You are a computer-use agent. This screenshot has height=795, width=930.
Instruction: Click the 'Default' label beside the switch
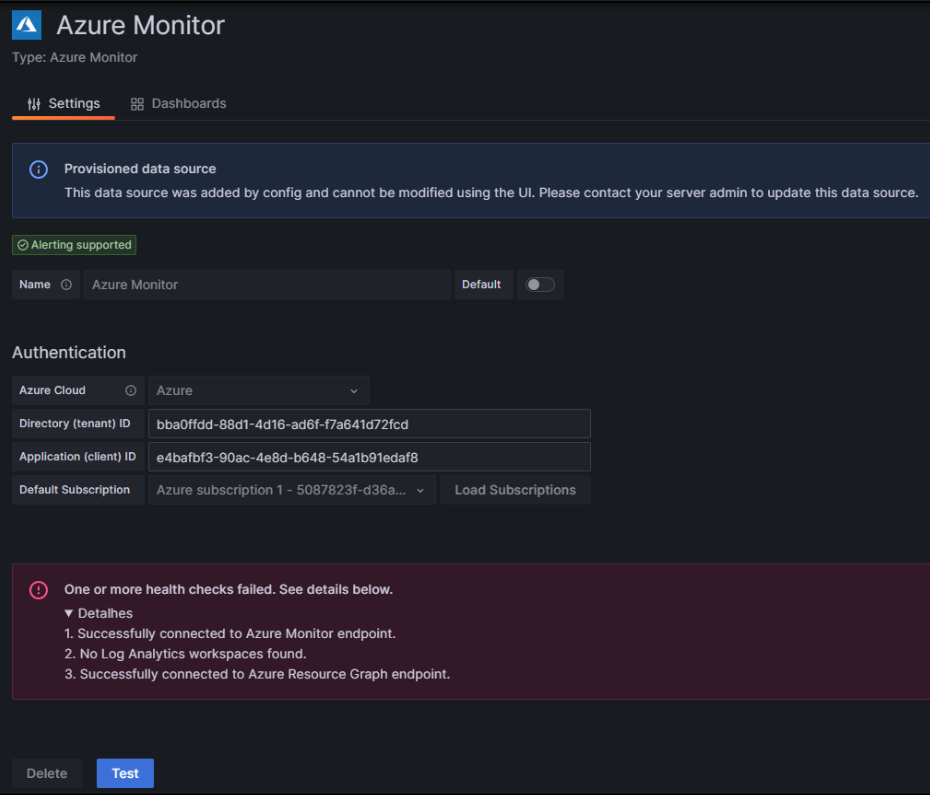(x=481, y=285)
